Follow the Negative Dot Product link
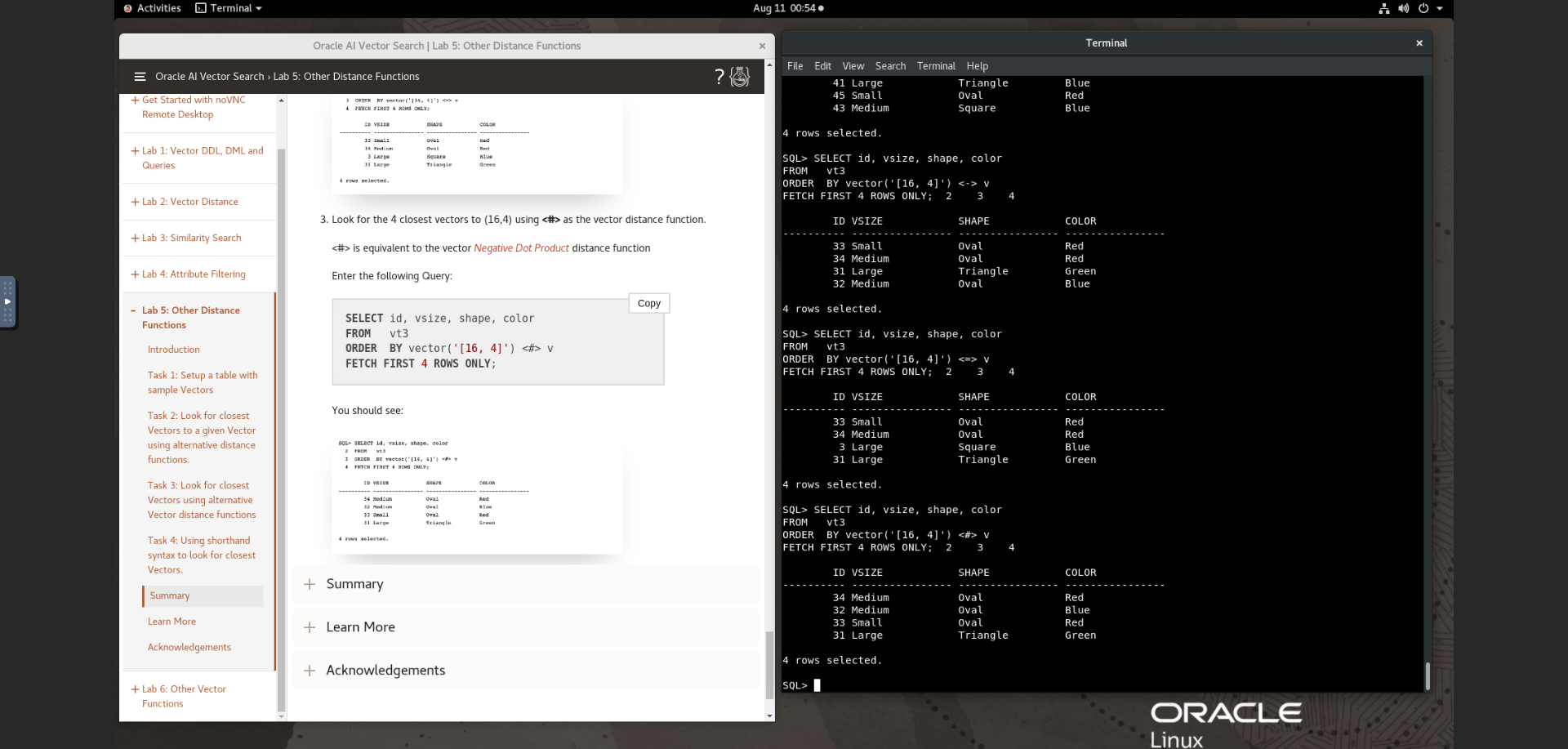1568x749 pixels. (x=521, y=248)
